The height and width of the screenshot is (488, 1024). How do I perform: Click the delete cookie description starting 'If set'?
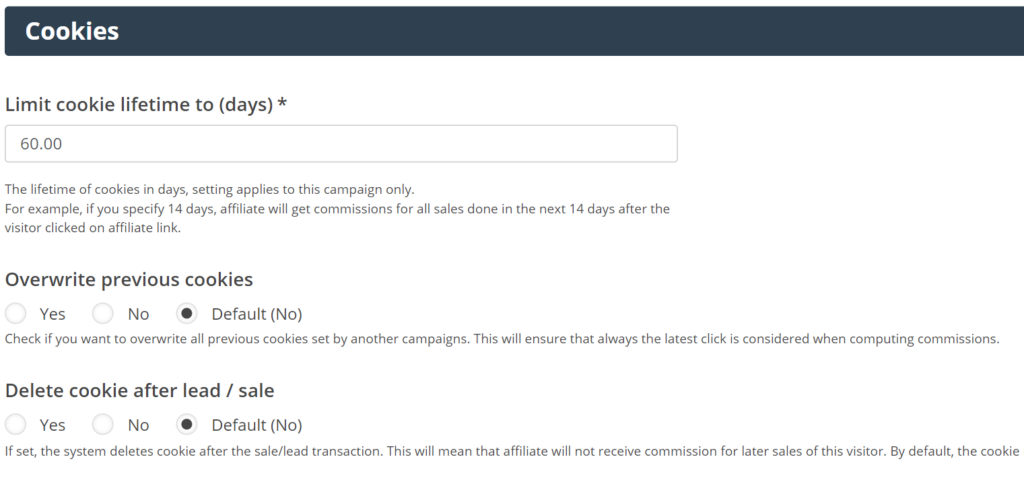pos(510,451)
